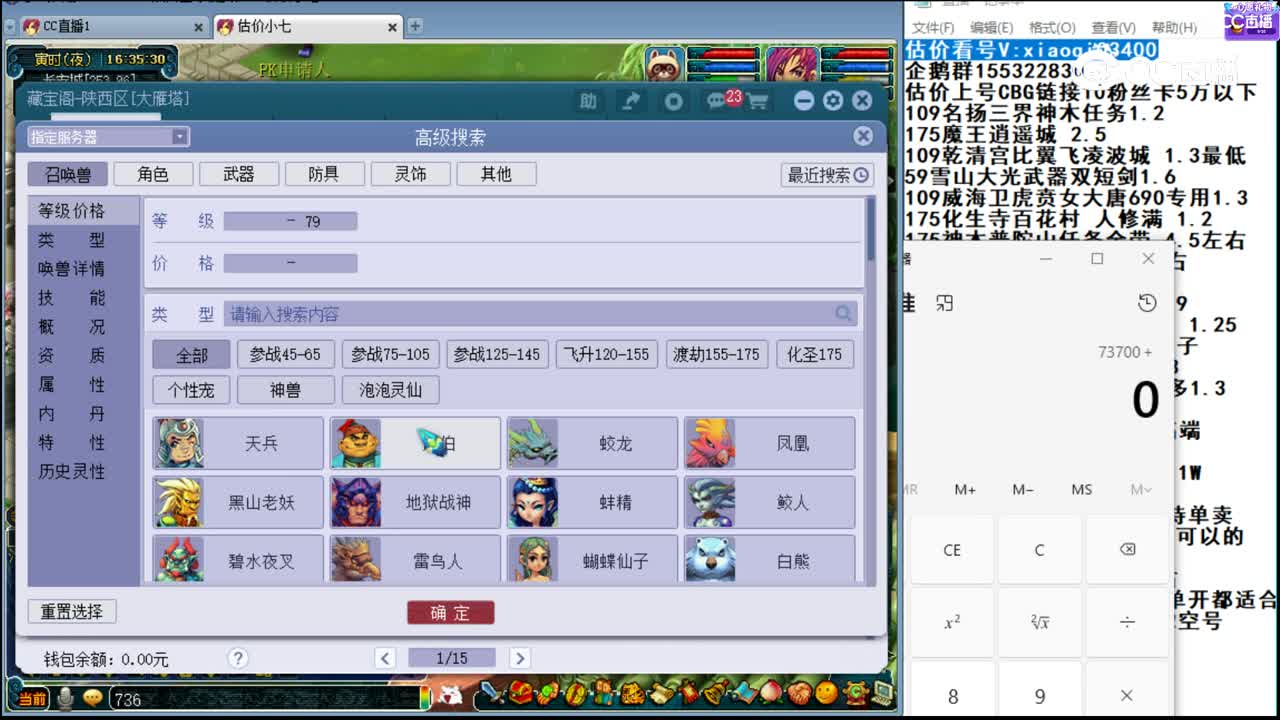Screen dimensions: 1280x720
Task: Open 藏宝阁 gear settings icon
Action: (x=833, y=101)
